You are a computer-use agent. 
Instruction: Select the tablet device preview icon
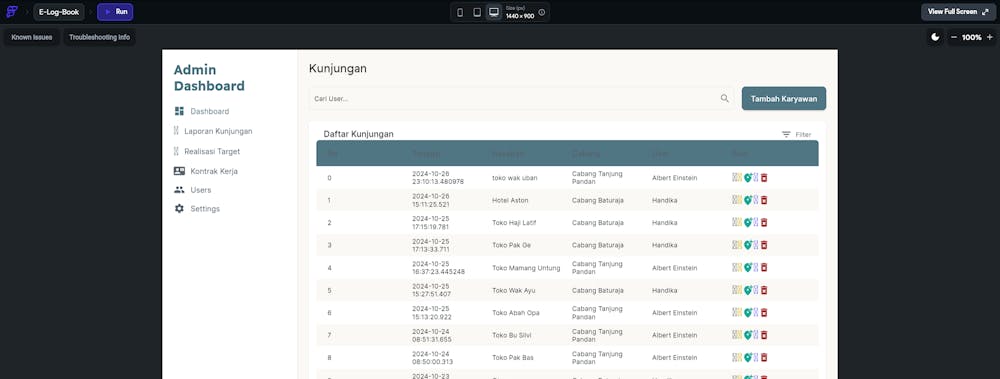point(477,12)
